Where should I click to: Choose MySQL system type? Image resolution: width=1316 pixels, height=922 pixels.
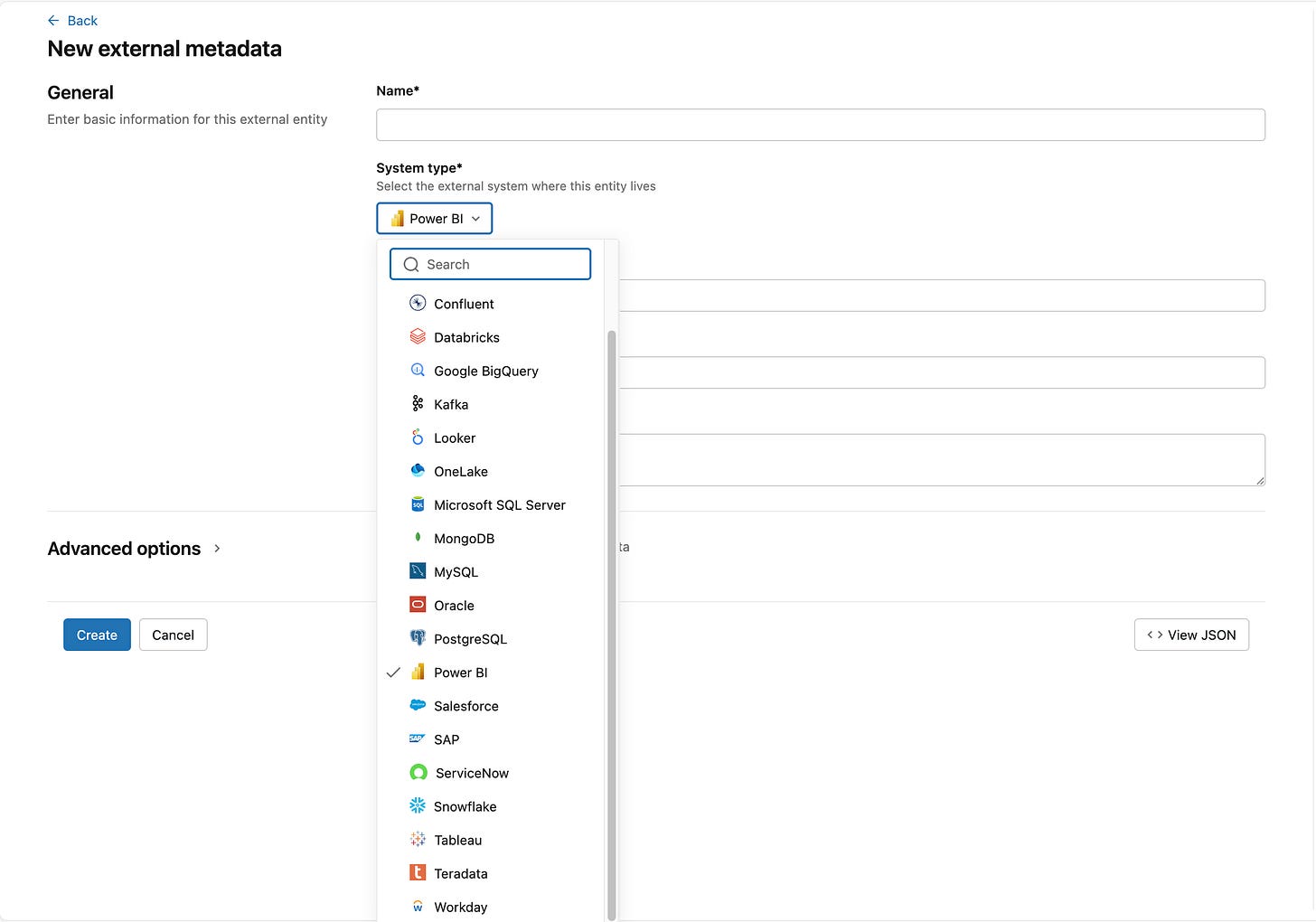pyautogui.click(x=491, y=571)
